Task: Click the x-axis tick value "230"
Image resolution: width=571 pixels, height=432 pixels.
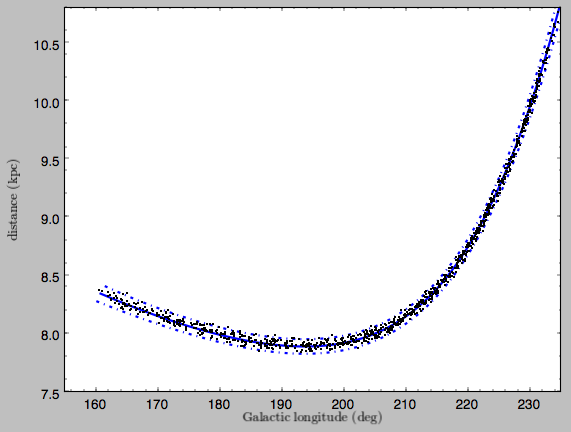Action: coord(529,404)
